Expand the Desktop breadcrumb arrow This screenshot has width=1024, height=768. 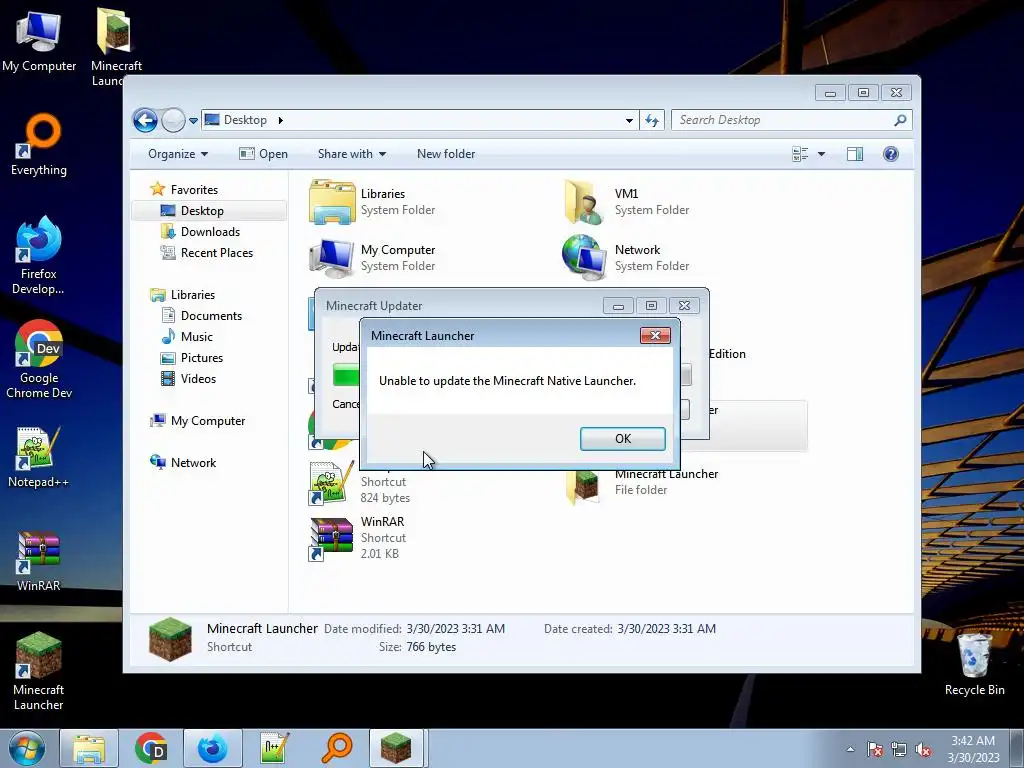pos(281,120)
